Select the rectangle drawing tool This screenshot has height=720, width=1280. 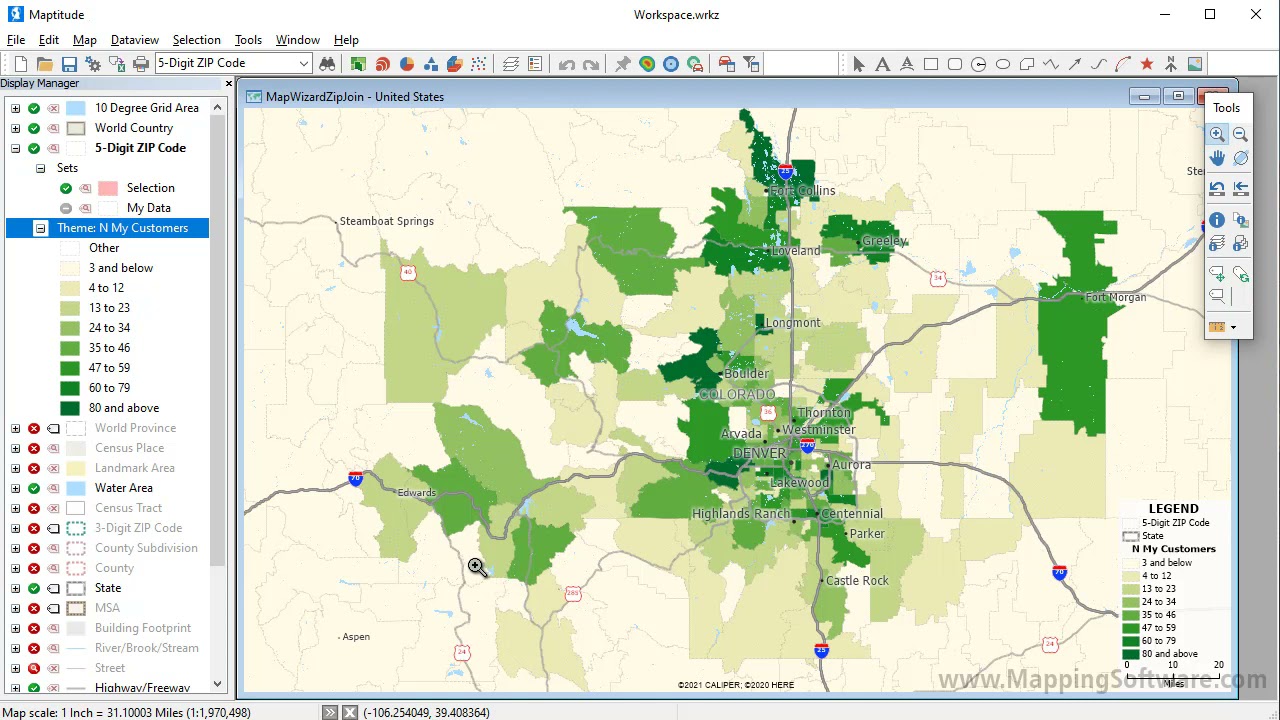931,64
